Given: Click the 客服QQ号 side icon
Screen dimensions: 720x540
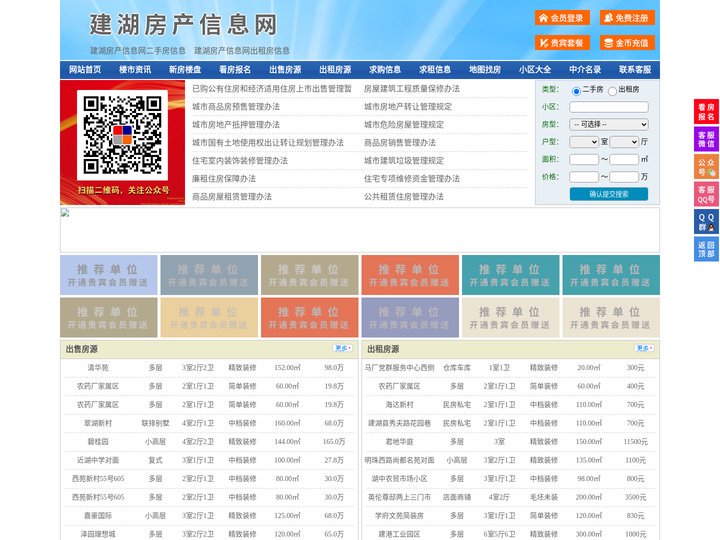Looking at the screenshot, I should [x=706, y=194].
